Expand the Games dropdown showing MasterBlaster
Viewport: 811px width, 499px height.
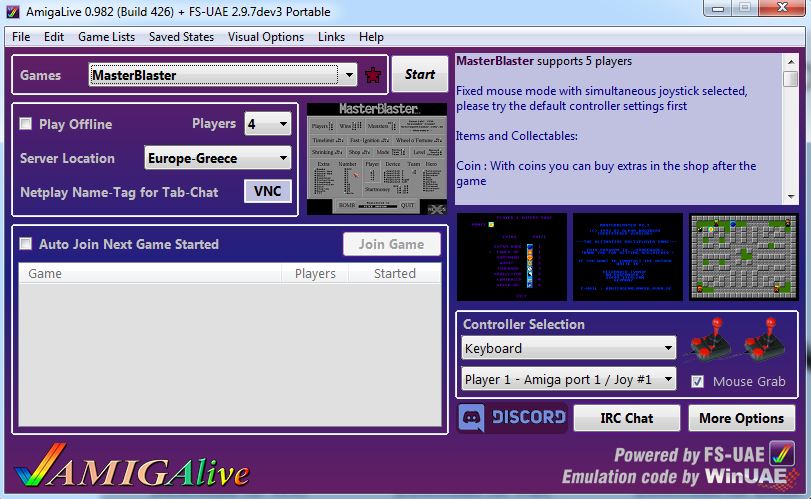click(348, 75)
